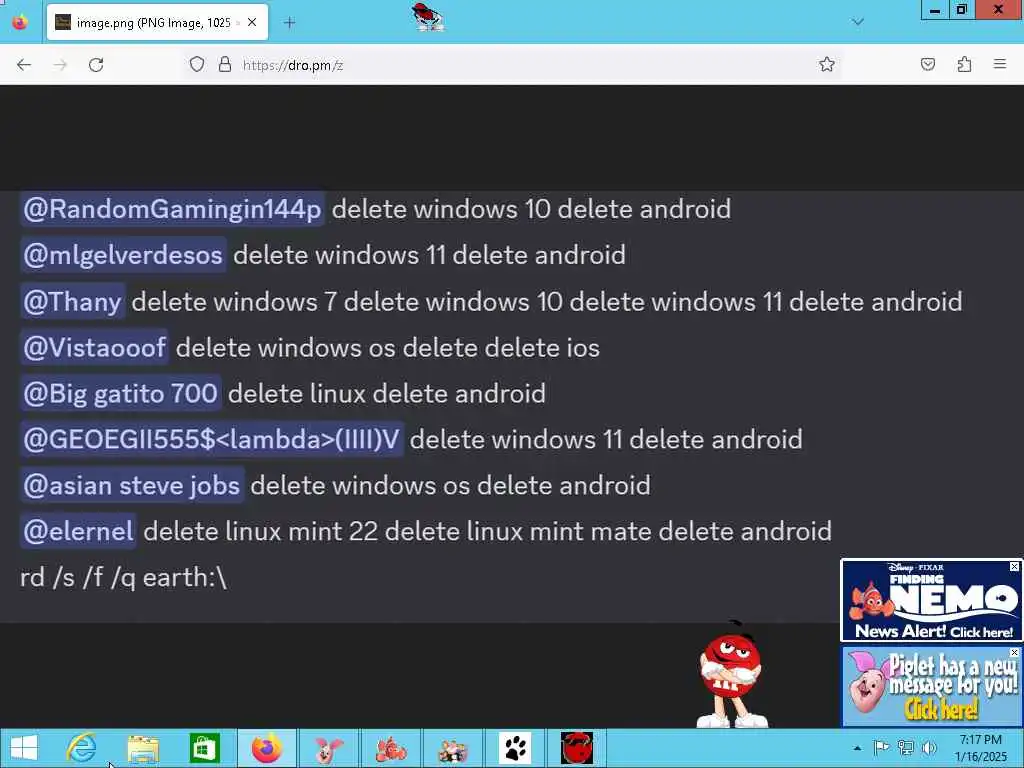Screen dimensions: 1024x768
Task: Go back to the previous page
Action: coord(24,65)
